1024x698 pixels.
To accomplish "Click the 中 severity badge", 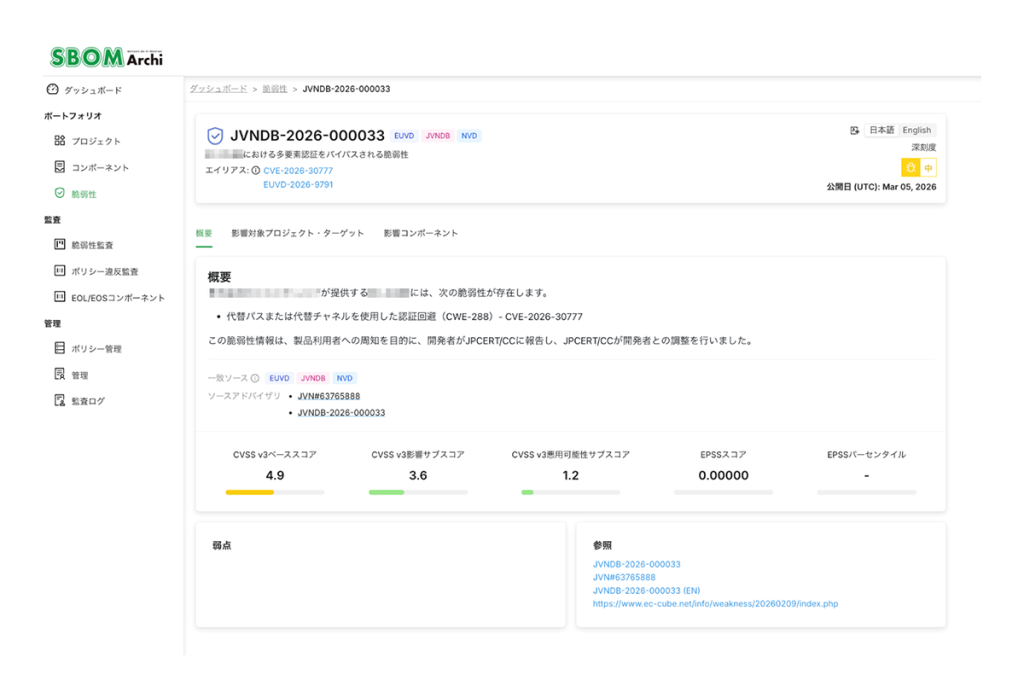I will click(928, 168).
